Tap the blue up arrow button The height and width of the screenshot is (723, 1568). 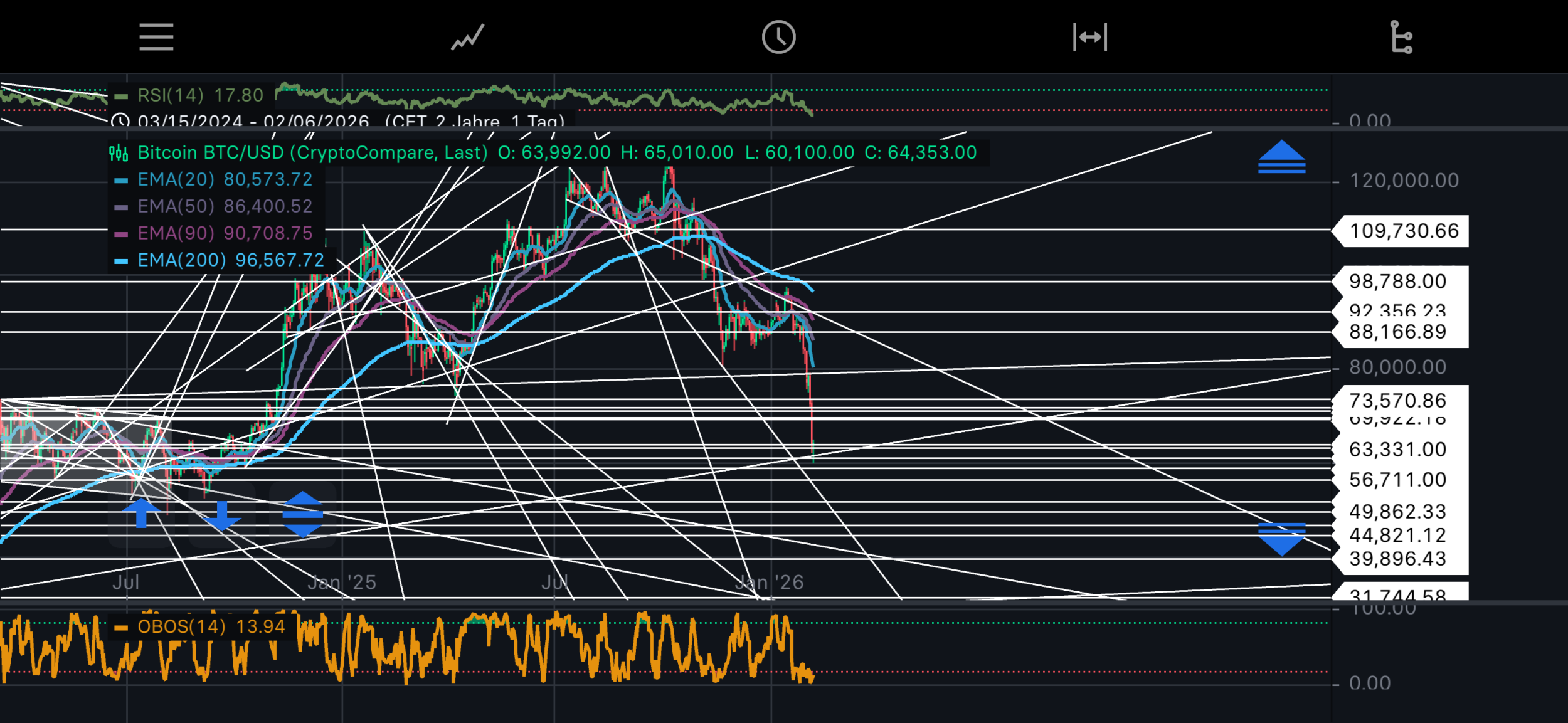point(141,514)
